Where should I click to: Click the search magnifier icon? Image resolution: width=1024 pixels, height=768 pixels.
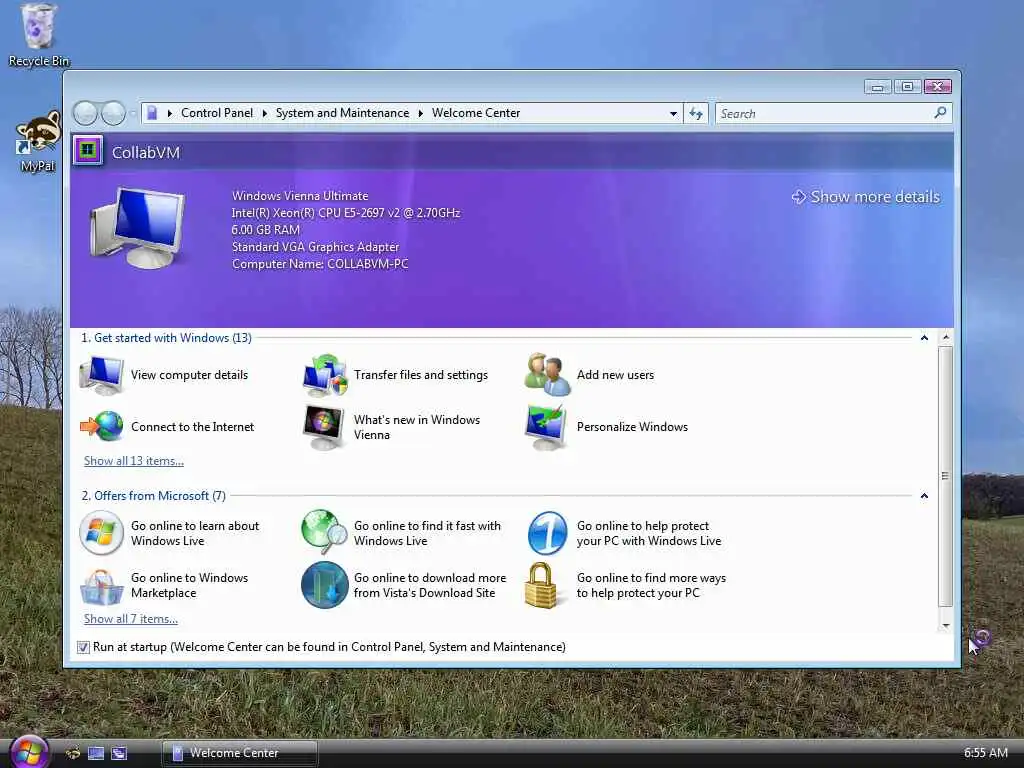tap(940, 113)
